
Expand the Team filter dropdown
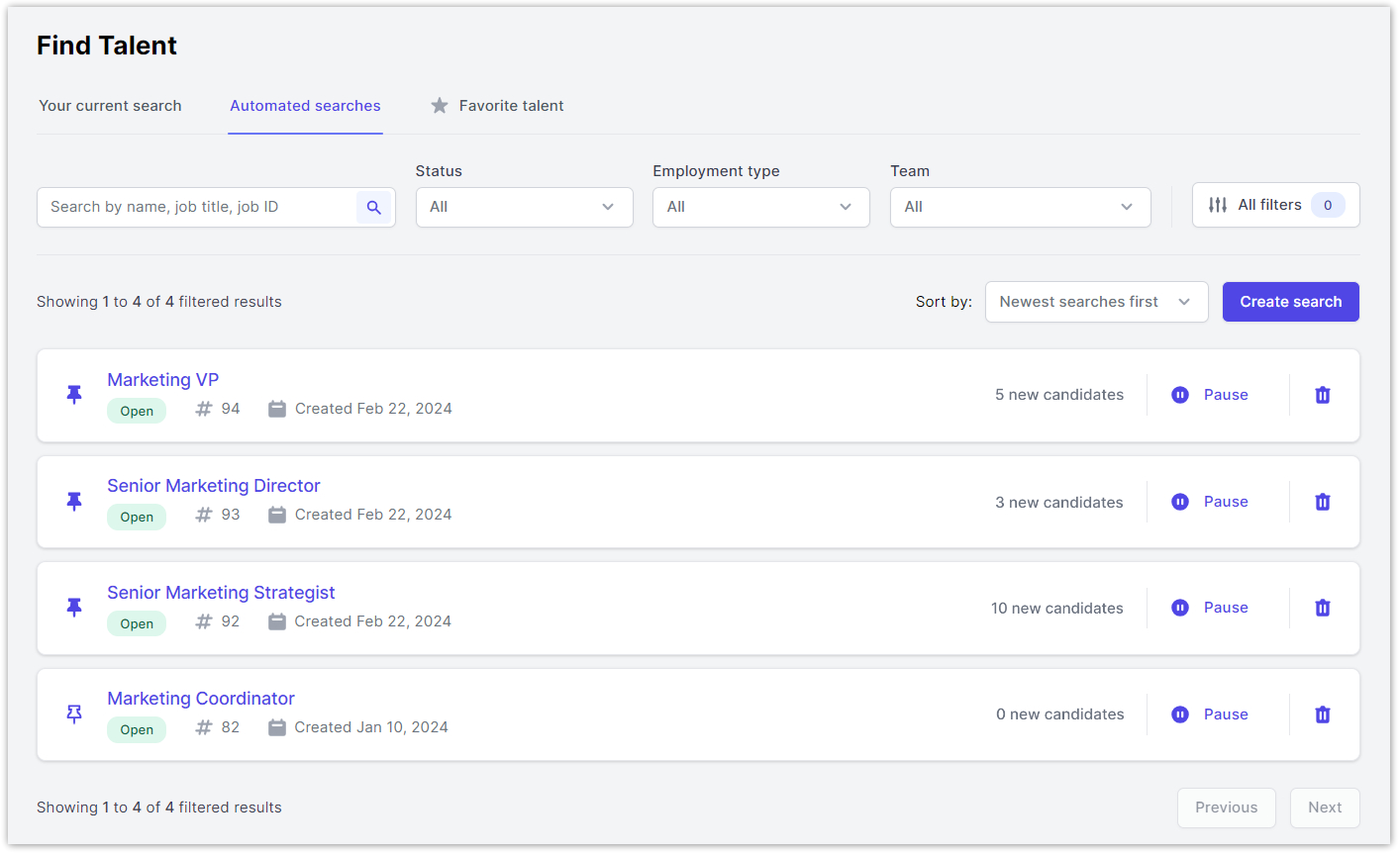1020,208
